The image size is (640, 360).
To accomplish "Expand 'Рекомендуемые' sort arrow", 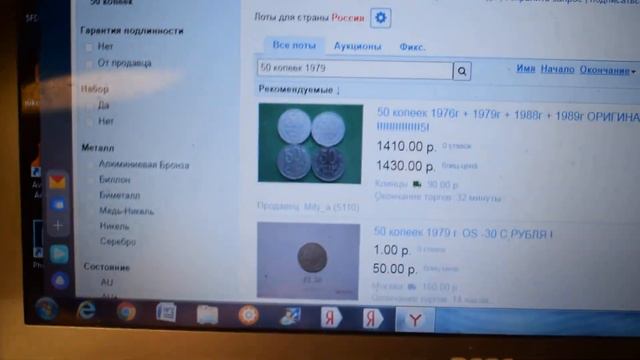I will (x=338, y=90).
